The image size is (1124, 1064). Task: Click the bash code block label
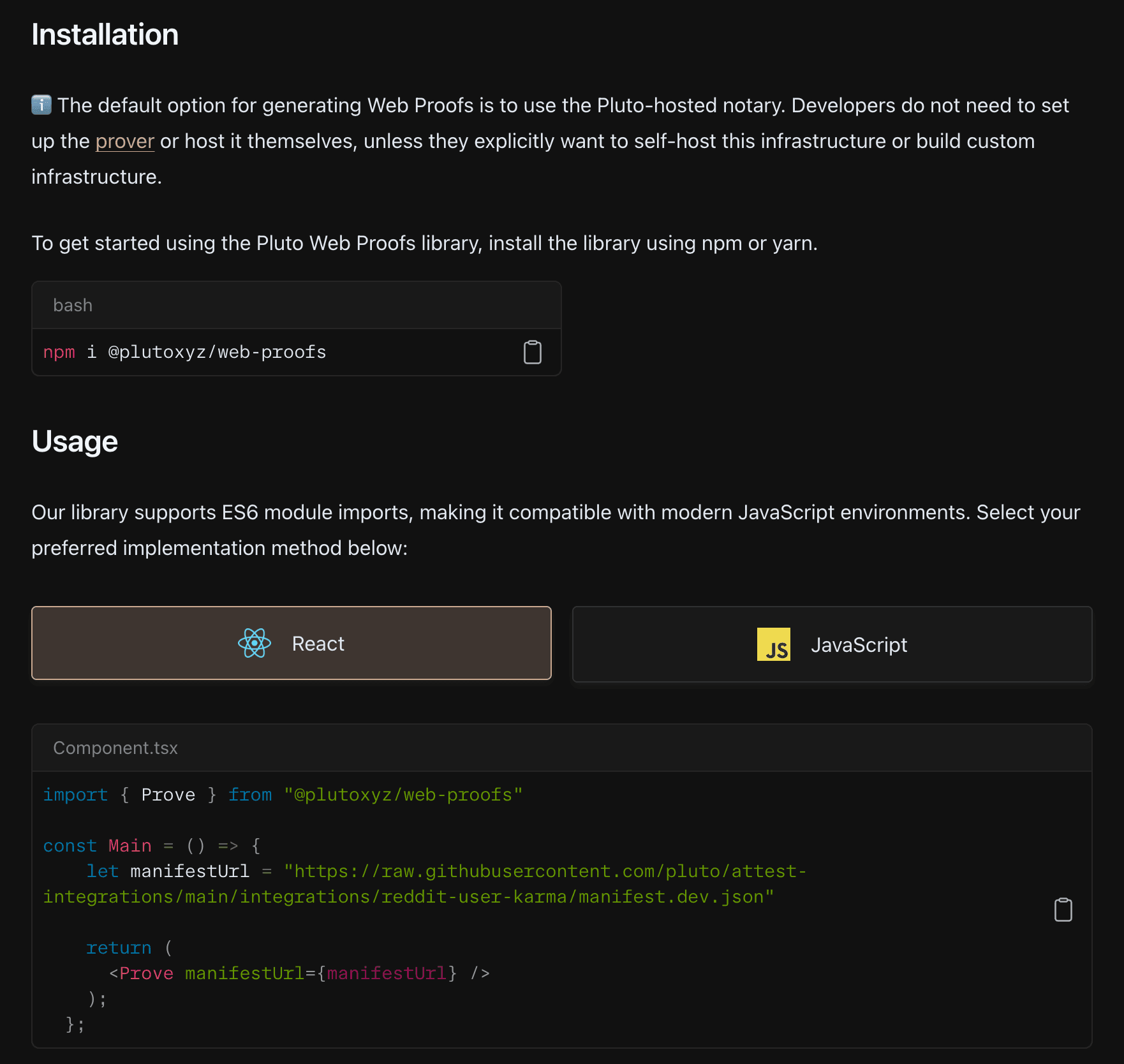click(73, 306)
